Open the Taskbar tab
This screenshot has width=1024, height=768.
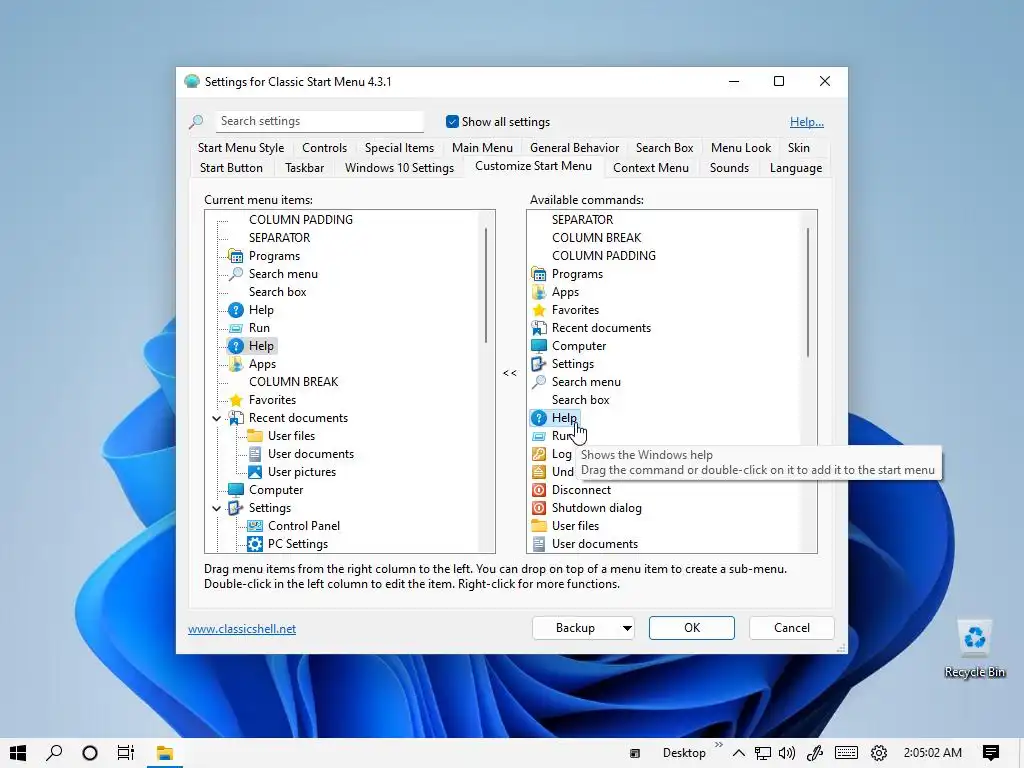tap(304, 168)
